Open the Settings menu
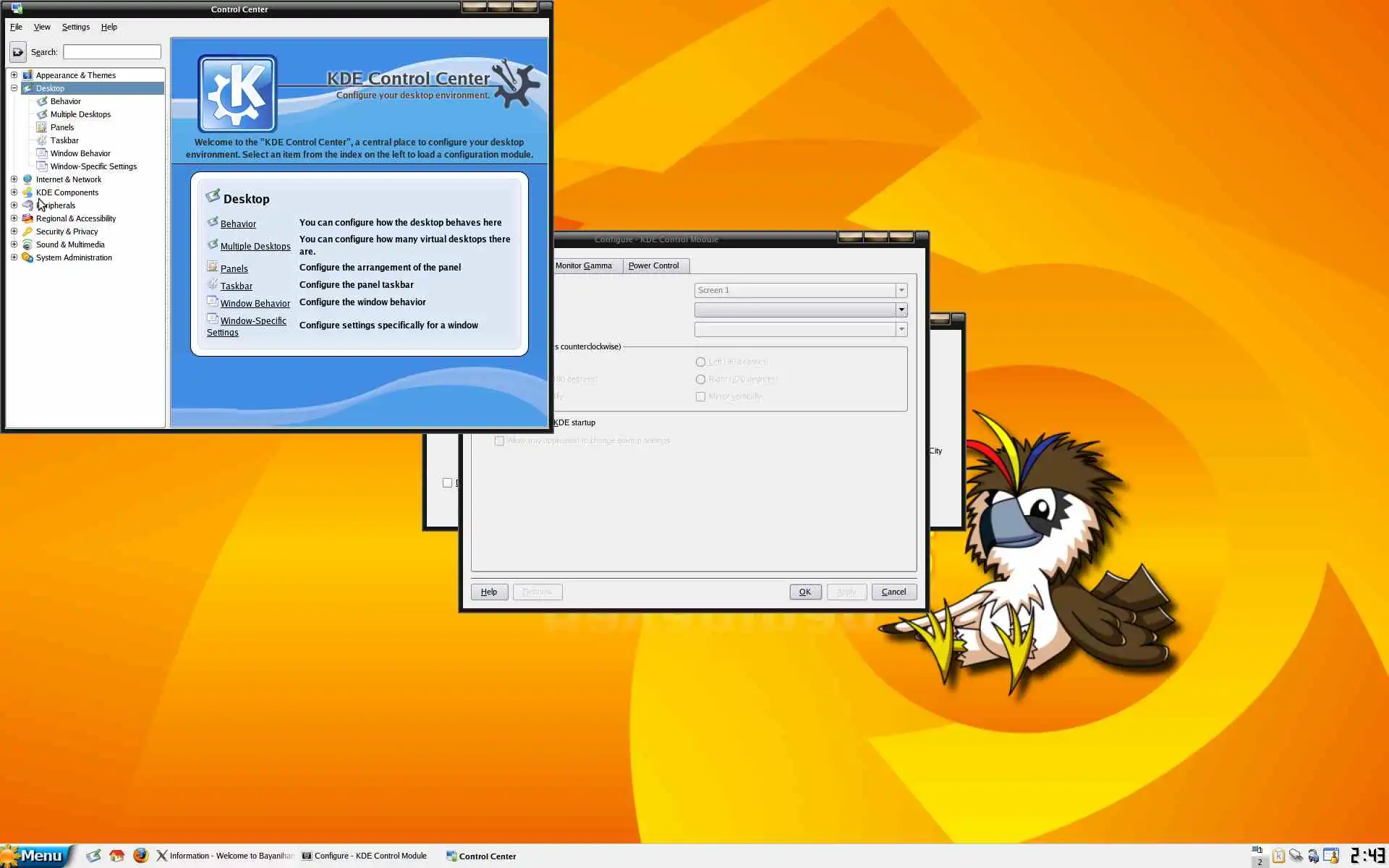 click(75, 27)
